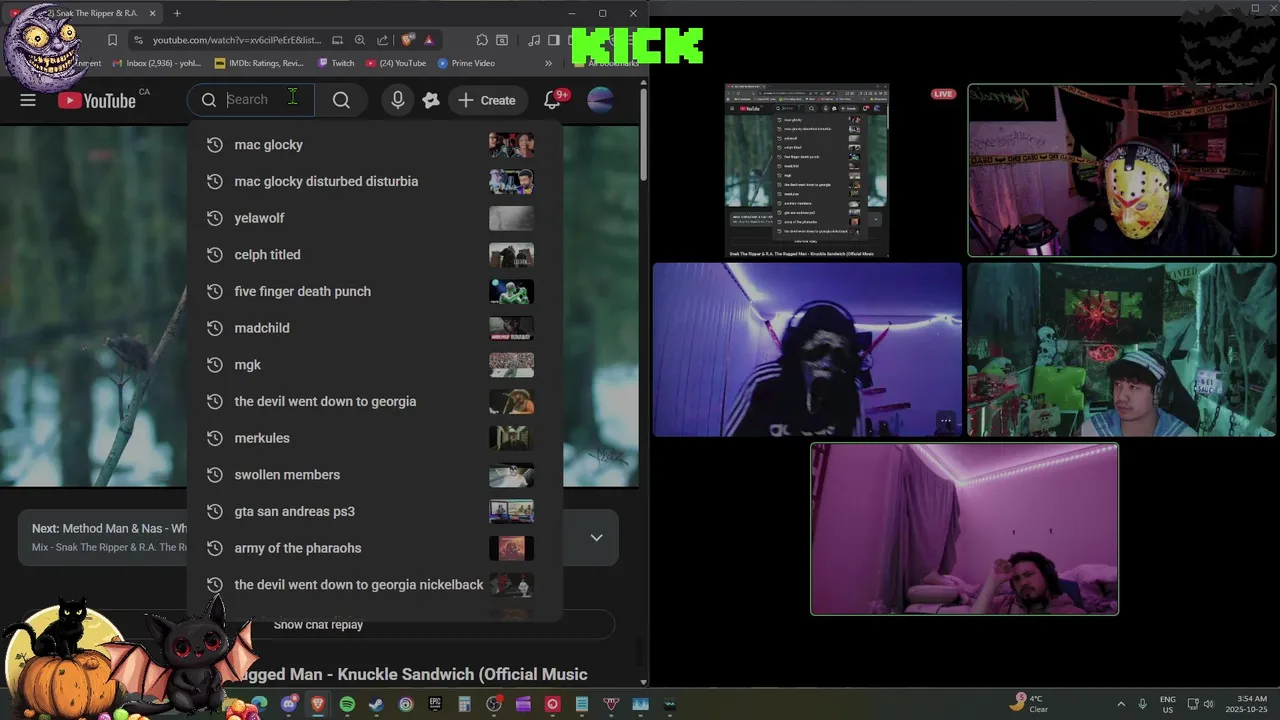Click the Jason hockey mask webcam feed
The height and width of the screenshot is (720, 1280).
point(1121,170)
